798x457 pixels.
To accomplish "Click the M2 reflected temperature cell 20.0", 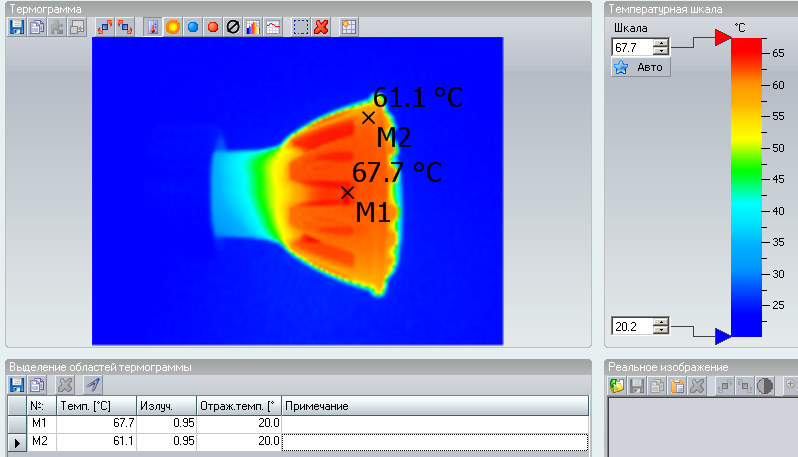I will (x=239, y=441).
